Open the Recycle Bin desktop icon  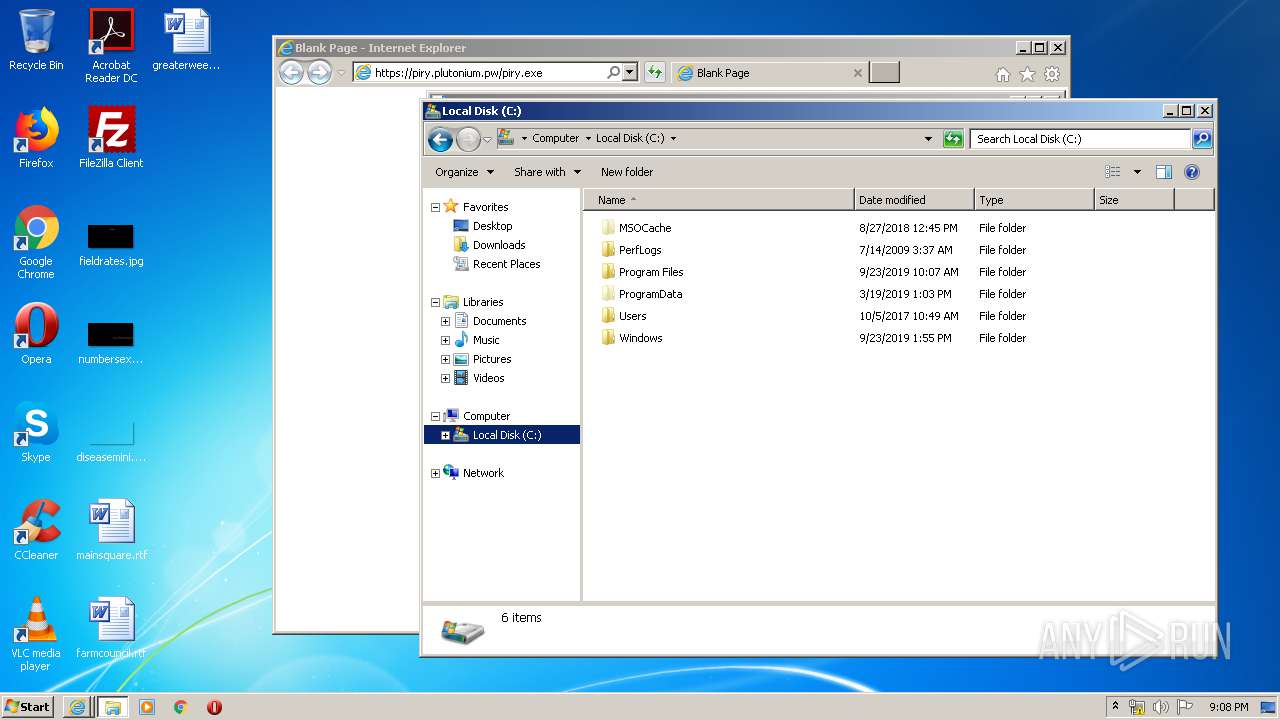tap(36, 40)
